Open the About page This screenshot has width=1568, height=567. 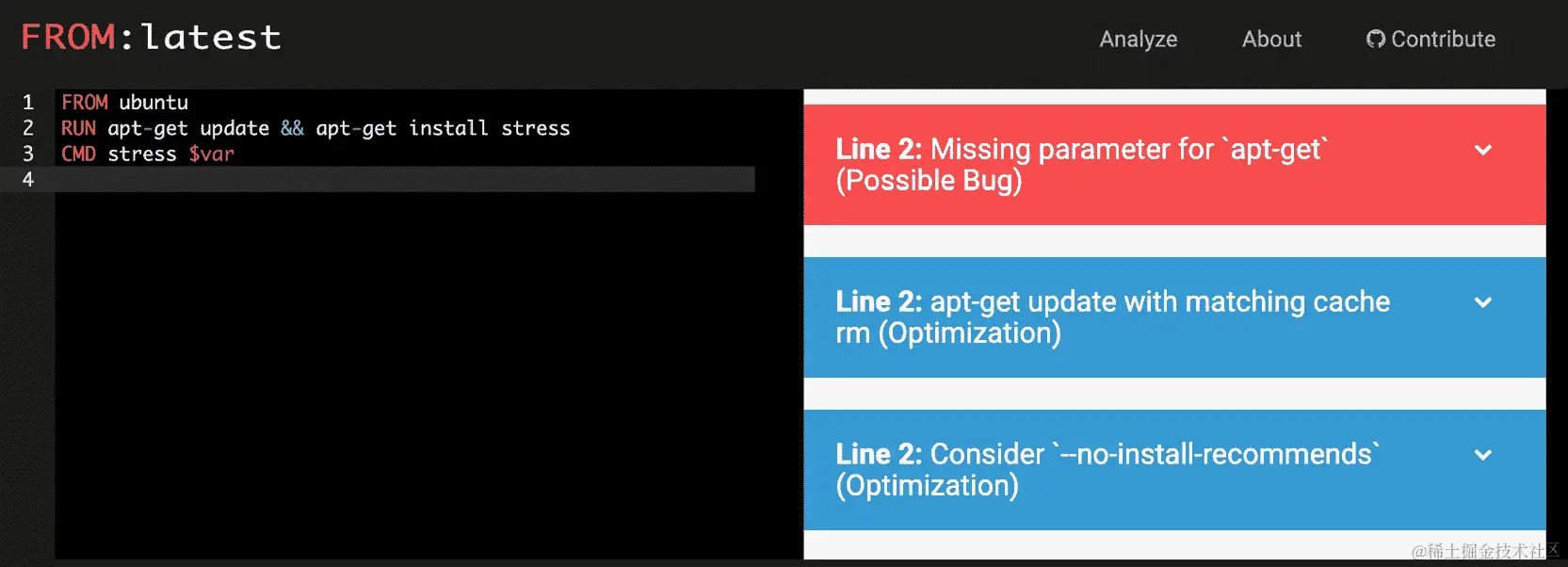(1271, 40)
